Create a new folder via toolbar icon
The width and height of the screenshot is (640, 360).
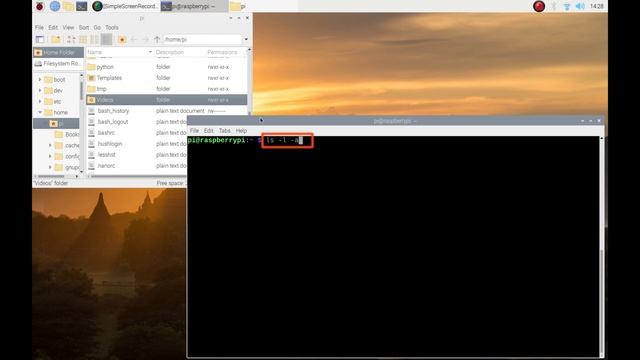pyautogui.click(x=56, y=39)
